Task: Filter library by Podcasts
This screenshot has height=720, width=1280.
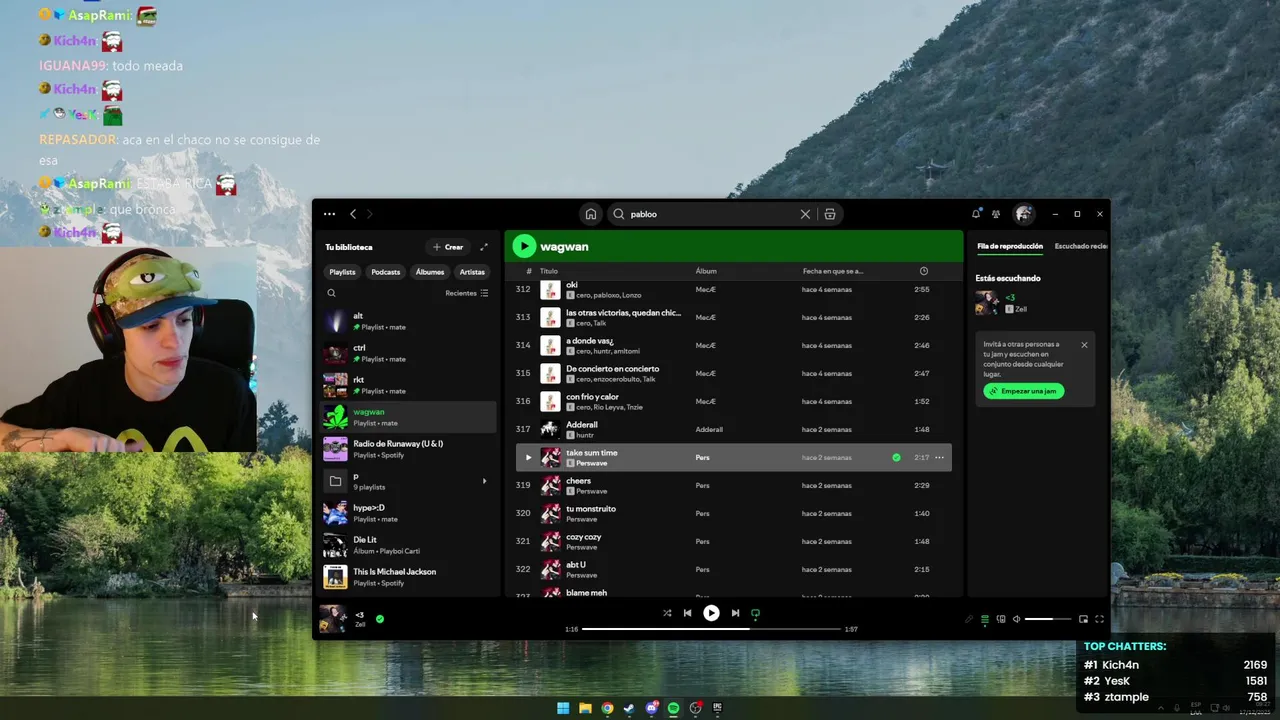Action: (x=385, y=272)
